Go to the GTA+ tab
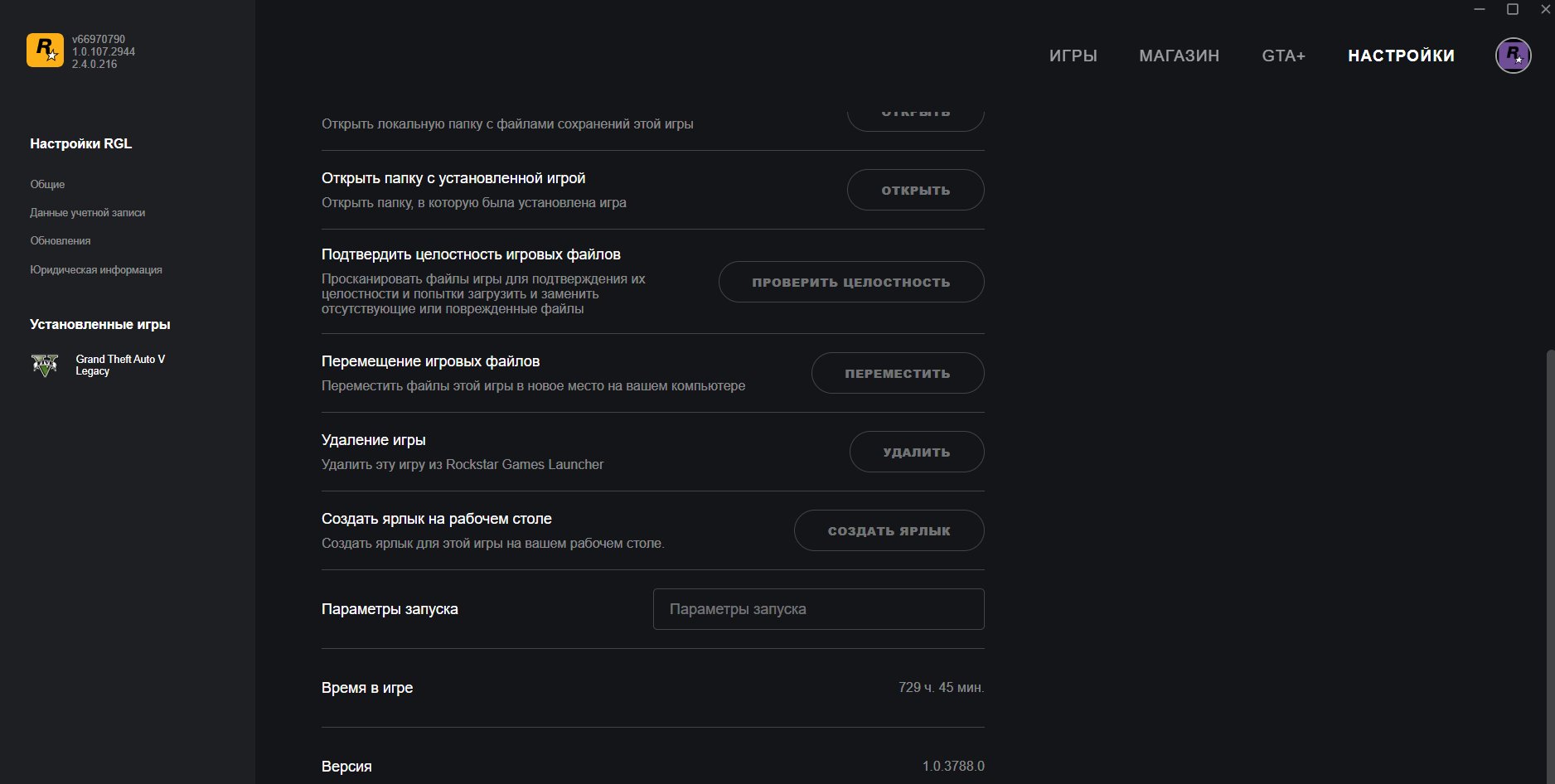The height and width of the screenshot is (784, 1555). [1284, 56]
